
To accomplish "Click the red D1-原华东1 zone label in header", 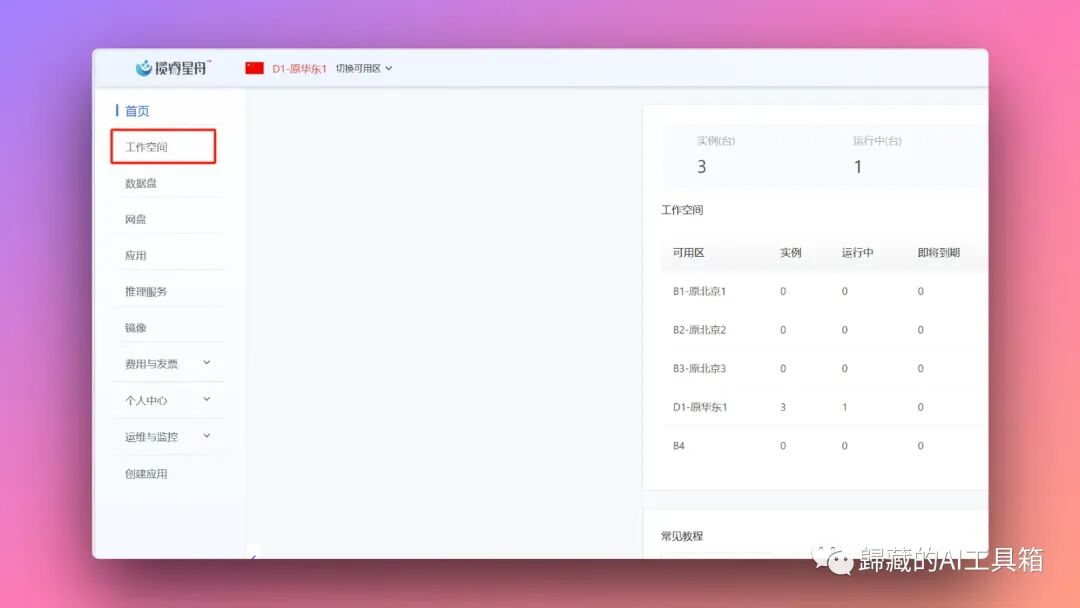I will (x=299, y=68).
